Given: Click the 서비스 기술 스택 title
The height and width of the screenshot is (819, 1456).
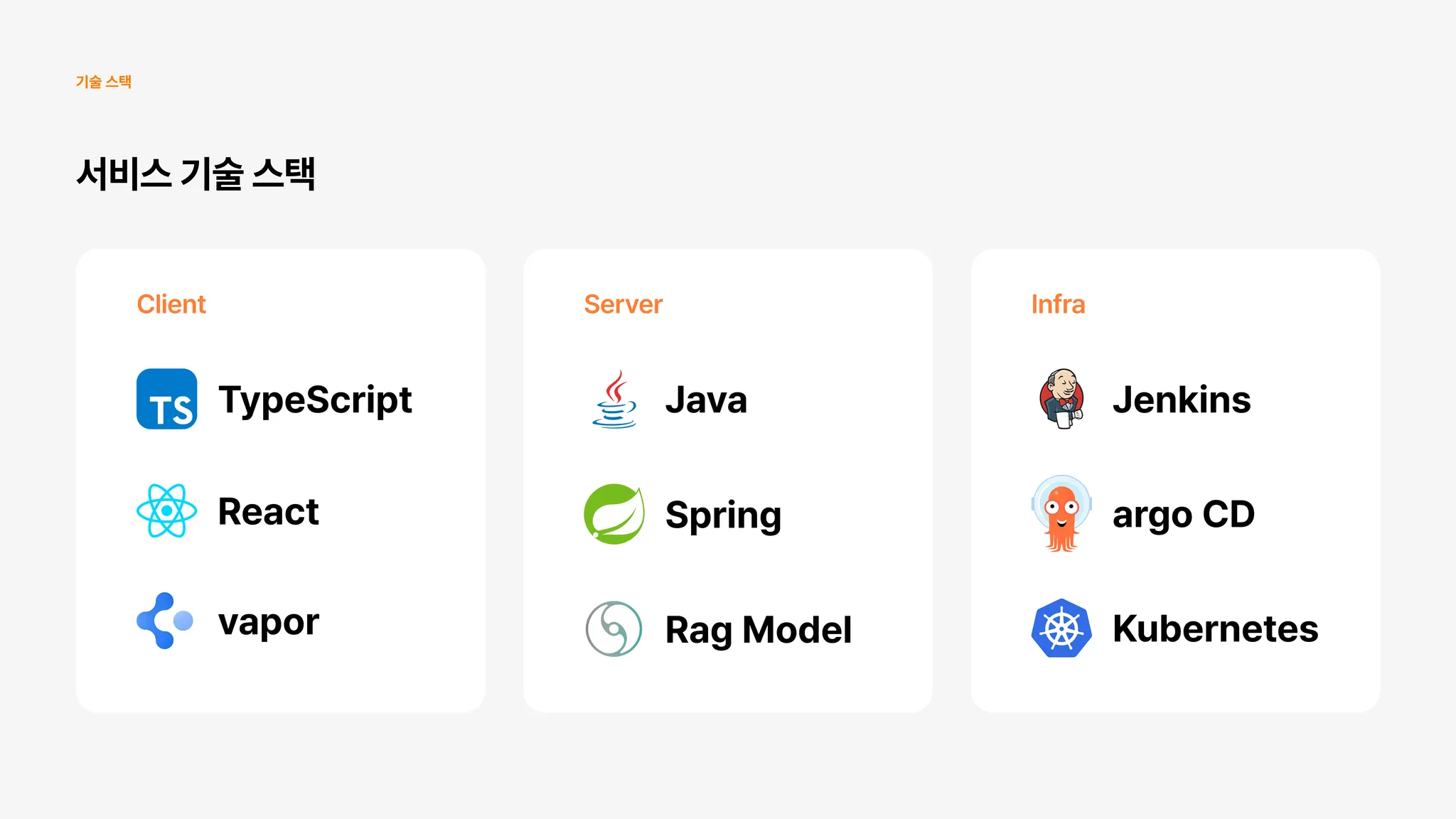Looking at the screenshot, I should coord(196,173).
